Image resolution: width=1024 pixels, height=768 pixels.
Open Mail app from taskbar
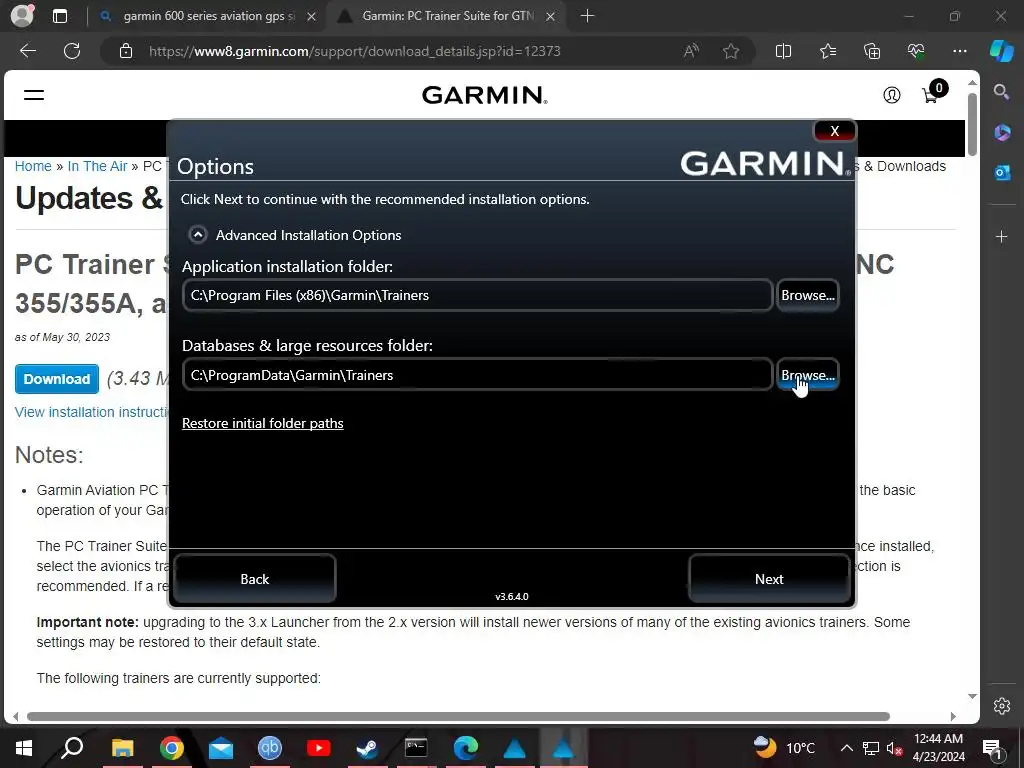coord(221,748)
